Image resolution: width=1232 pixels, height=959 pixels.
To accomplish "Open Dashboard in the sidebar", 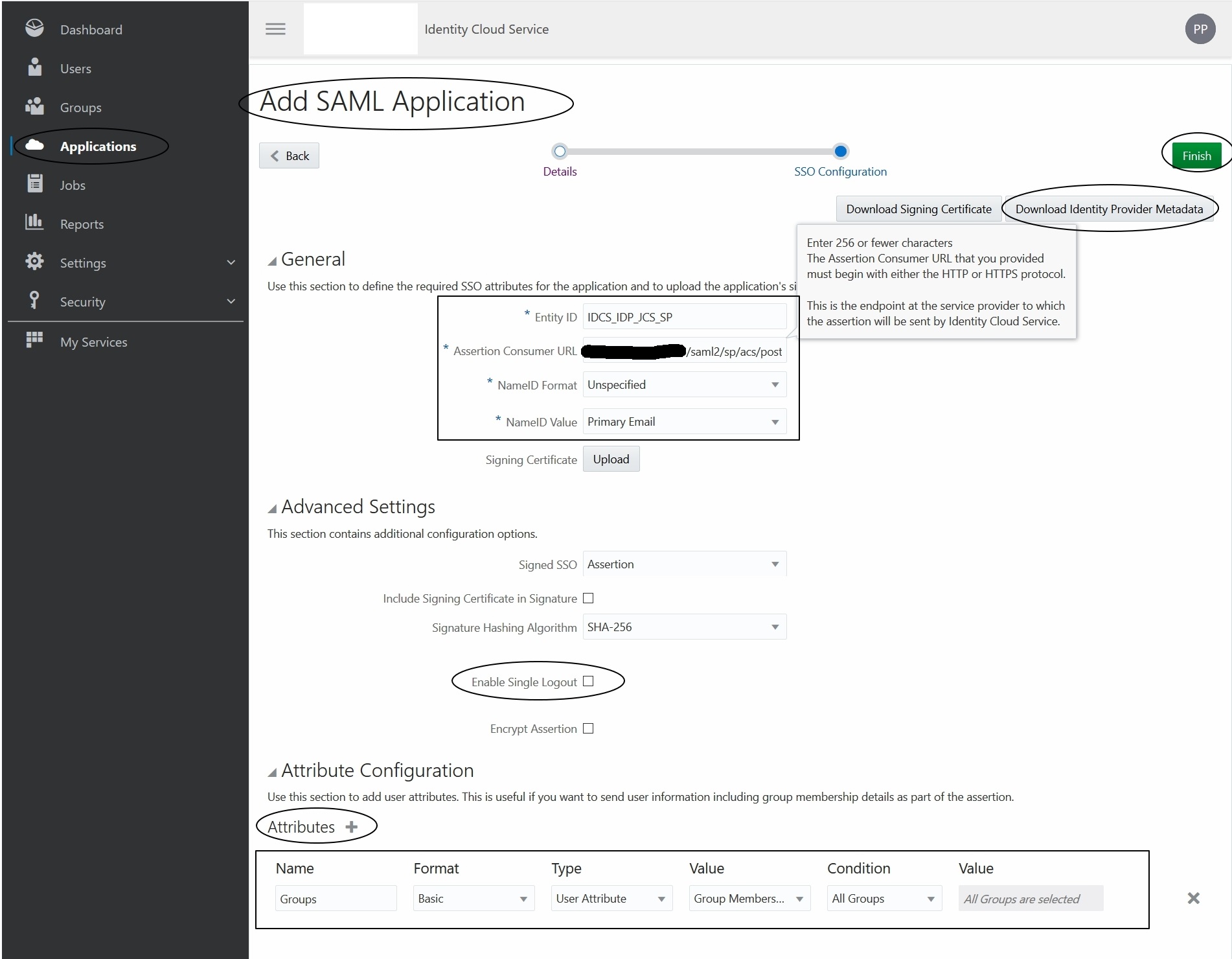I will pos(91,30).
